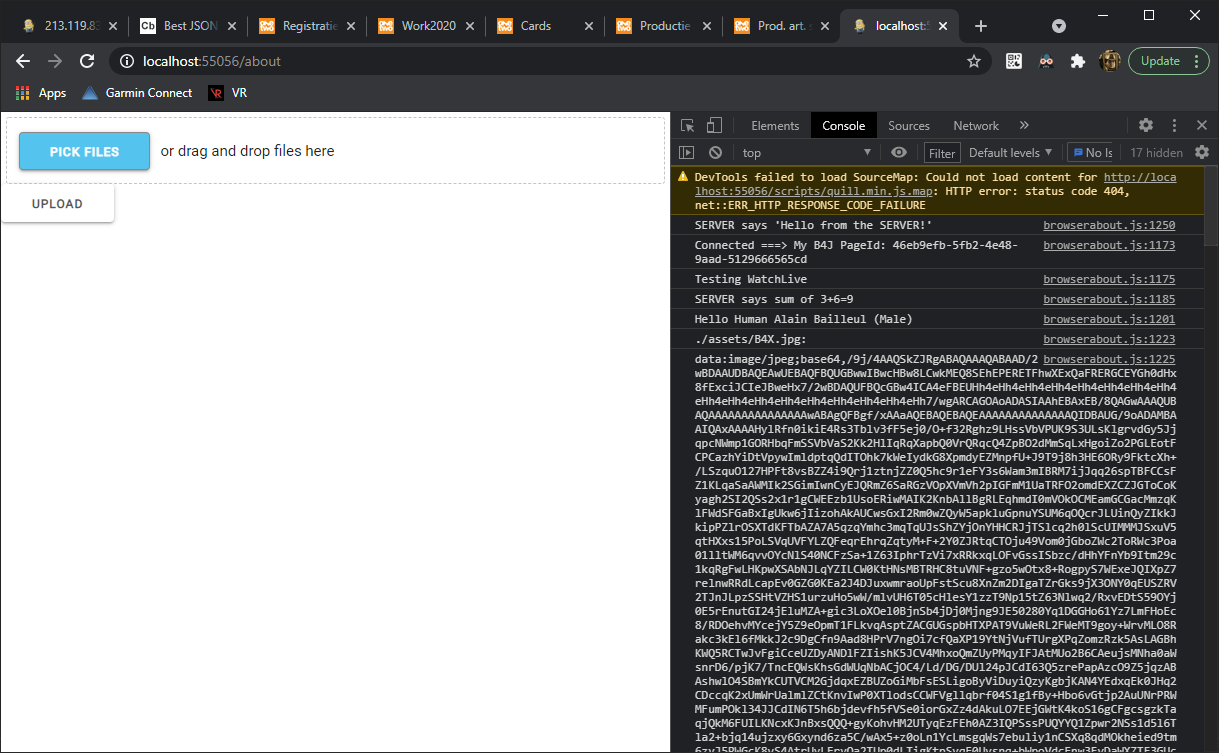
Task: Open source link browserabout.js:1201
Action: 1109,319
